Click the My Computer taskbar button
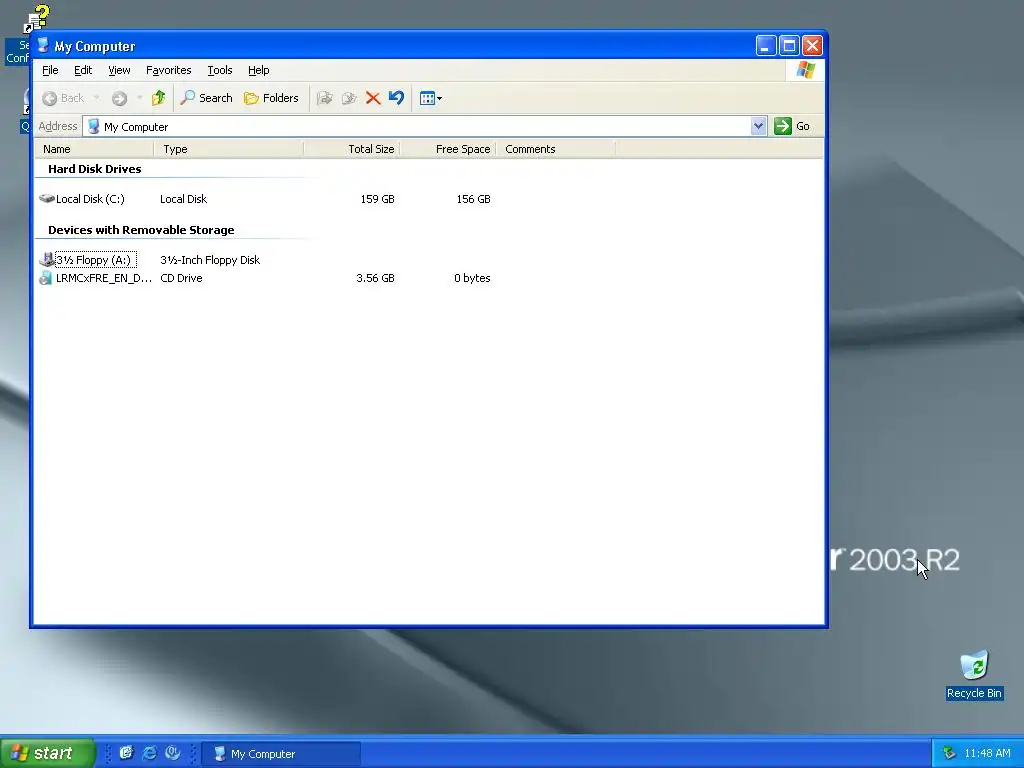The height and width of the screenshot is (768, 1024). pos(281,754)
